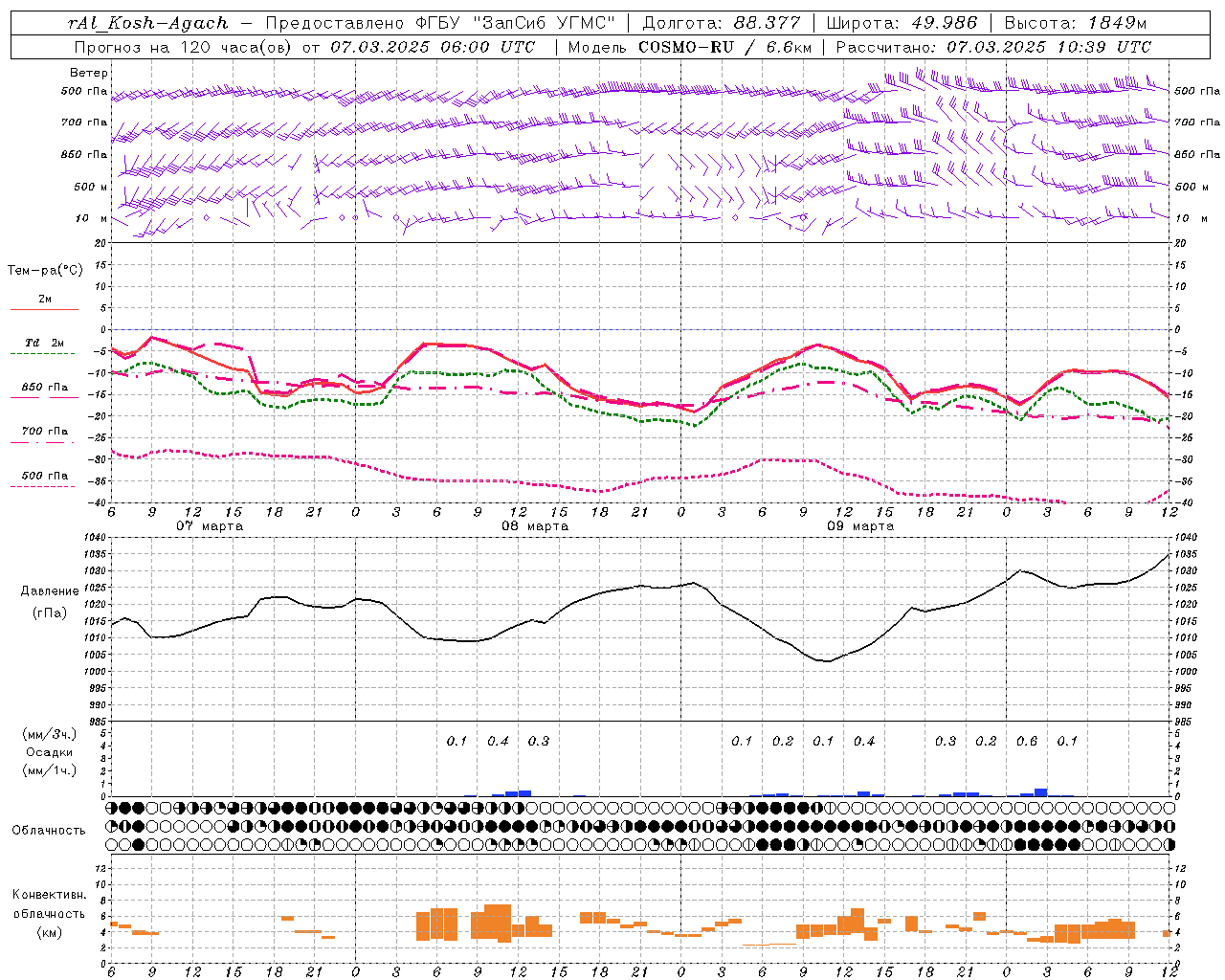The image size is (1225, 980).
Task: Select the elevation text Высота: 1849м
Action: point(1074,23)
